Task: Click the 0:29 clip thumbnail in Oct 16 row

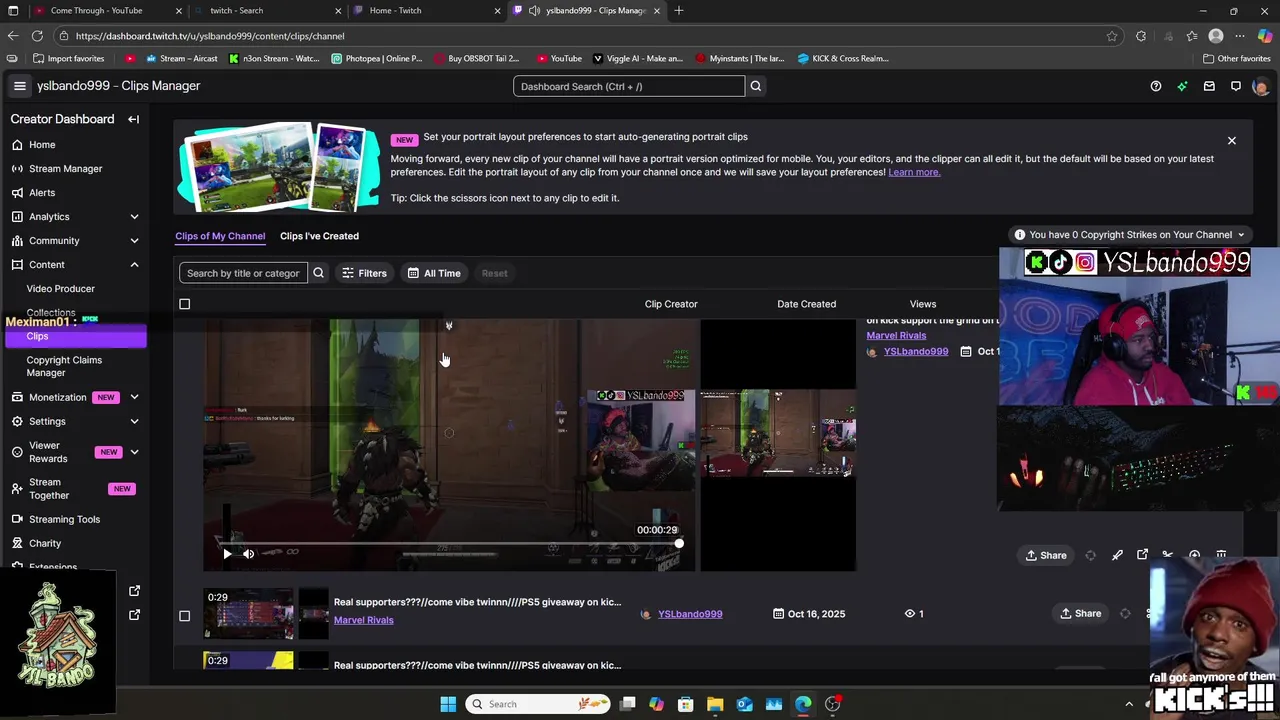Action: (249, 614)
